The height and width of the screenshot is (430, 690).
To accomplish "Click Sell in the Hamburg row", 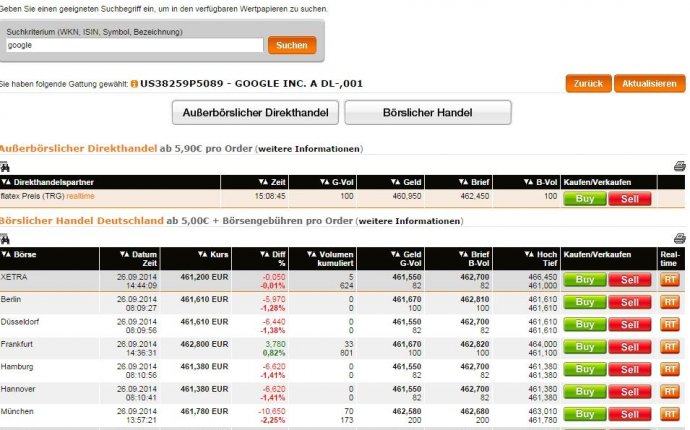I will coord(630,370).
